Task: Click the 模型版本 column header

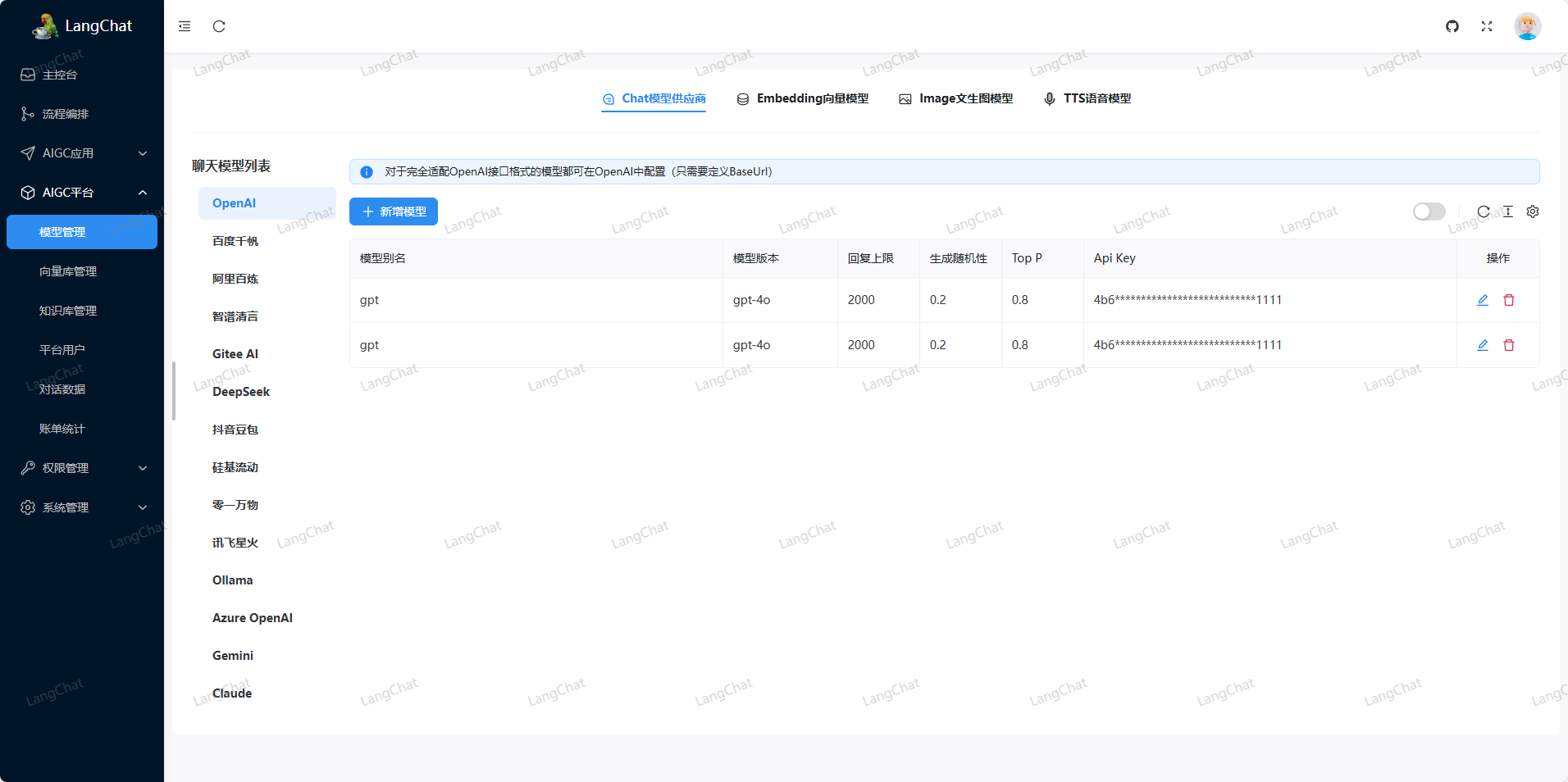Action: 780,258
